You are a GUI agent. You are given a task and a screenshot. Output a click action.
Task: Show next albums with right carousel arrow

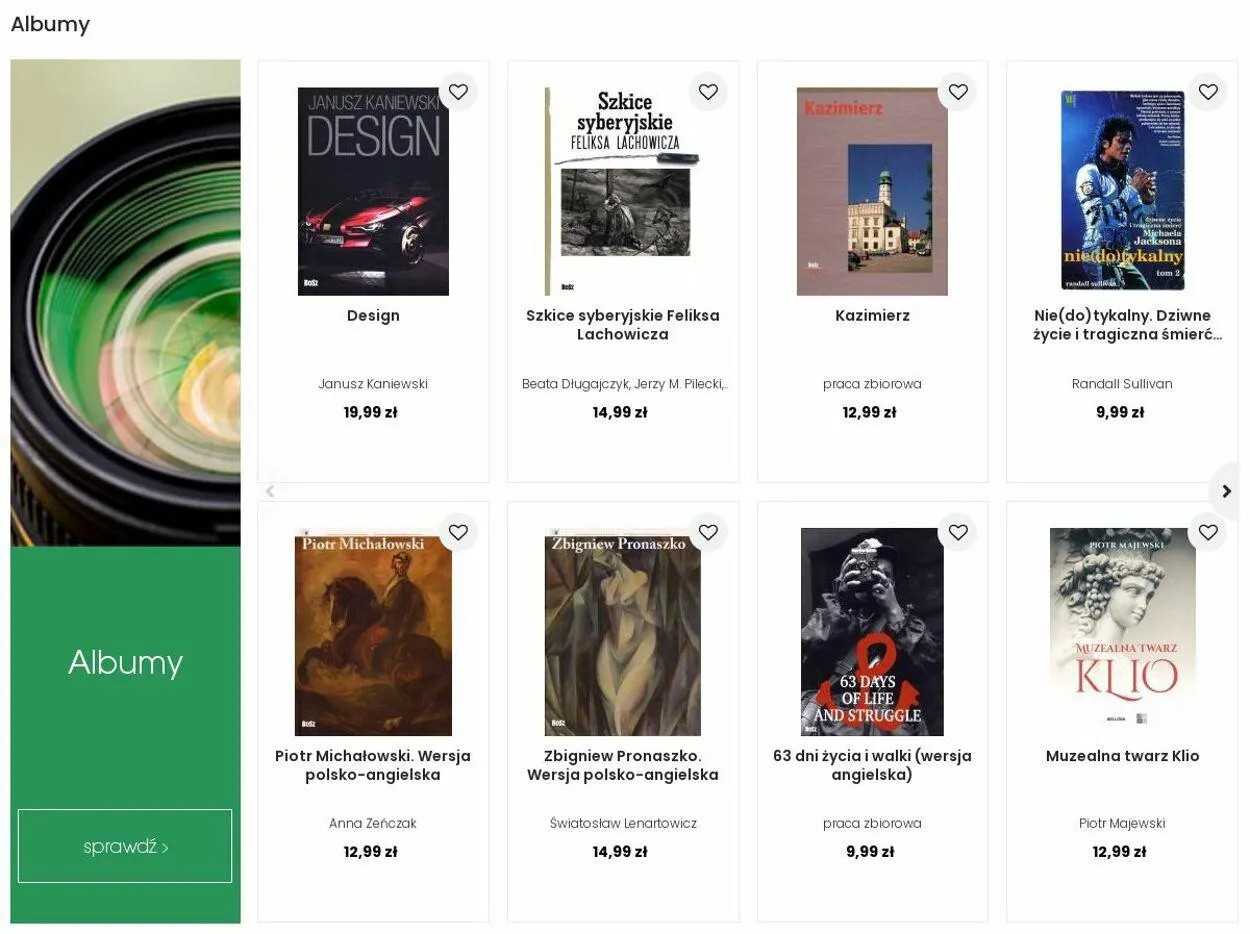point(1227,491)
